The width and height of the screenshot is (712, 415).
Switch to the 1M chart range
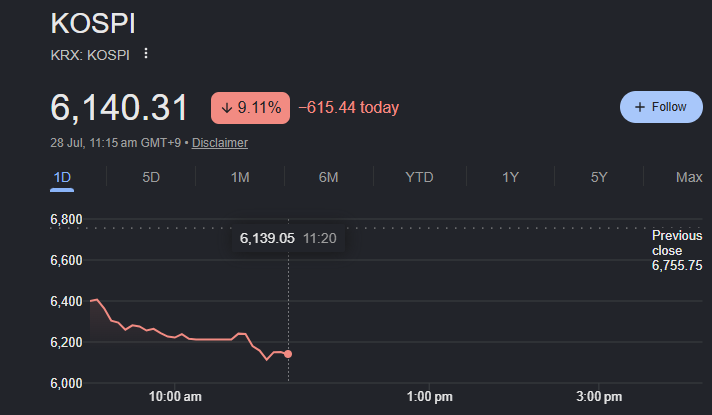tap(240, 177)
